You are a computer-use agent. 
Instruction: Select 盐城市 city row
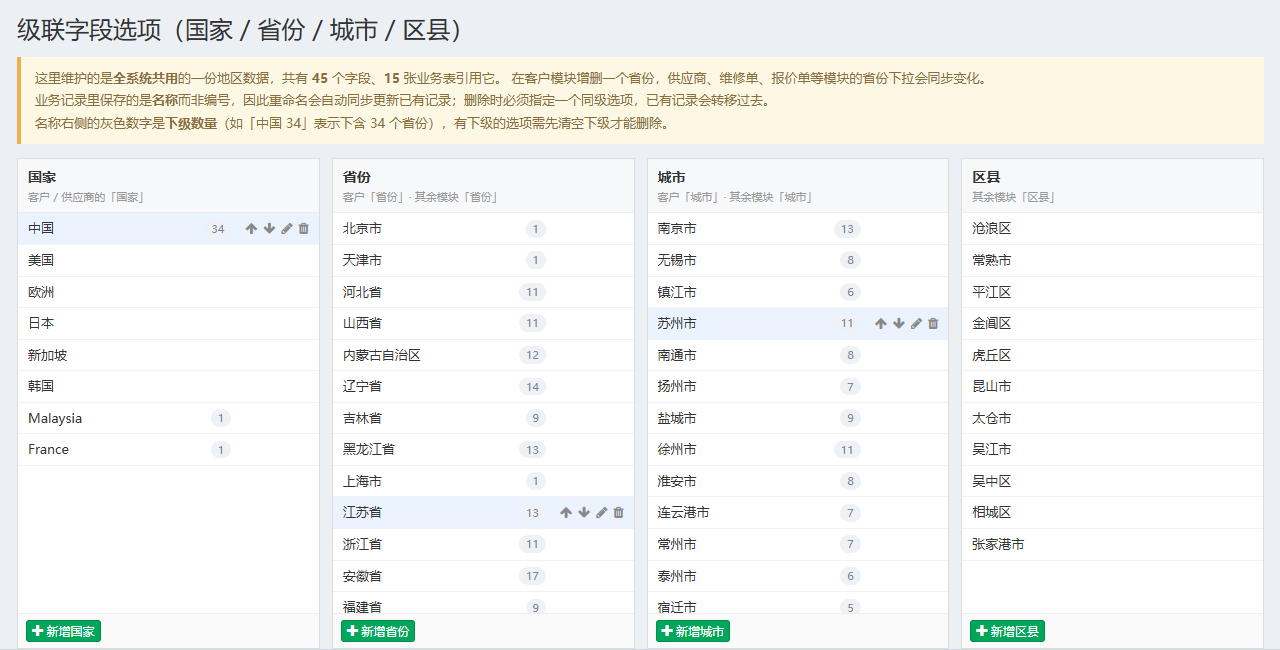click(798, 418)
